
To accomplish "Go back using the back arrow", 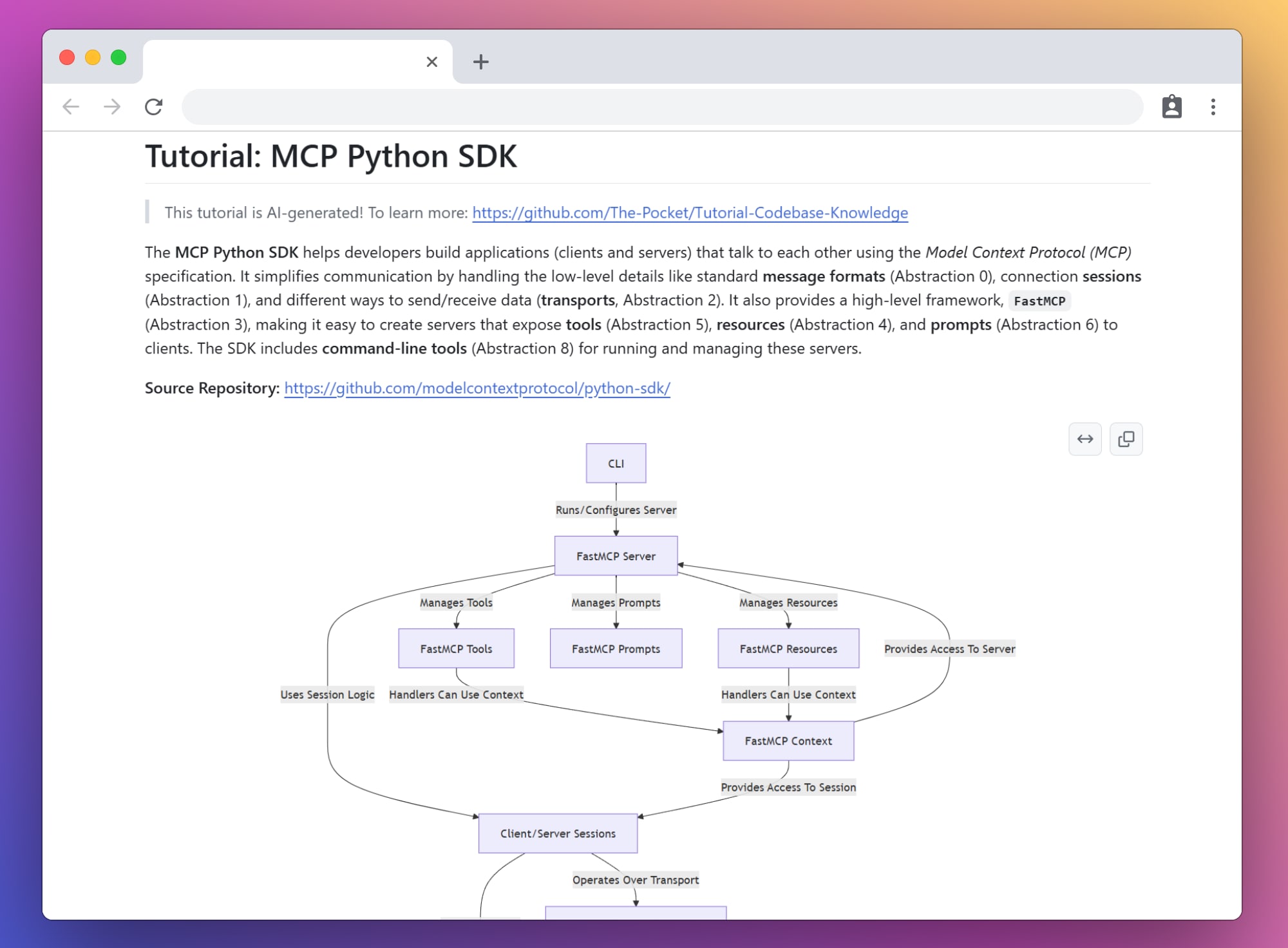I will coord(71,107).
